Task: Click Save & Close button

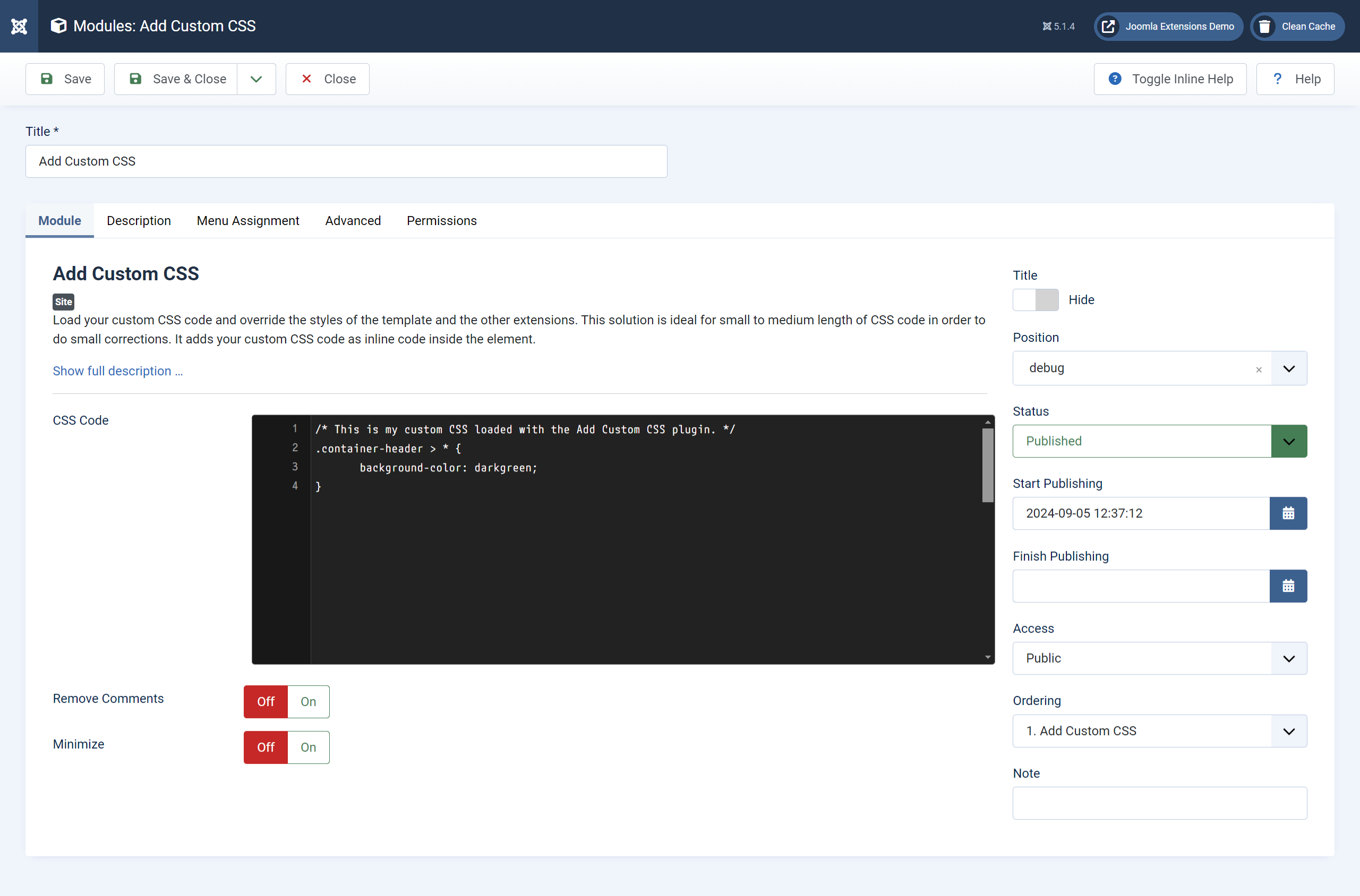Action: click(x=176, y=79)
